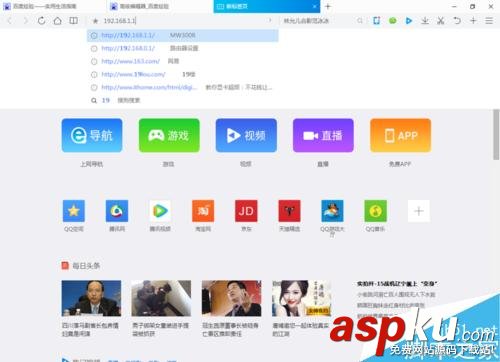Open the orange APP tile
This screenshot has height=362, width=500.
pyautogui.click(x=400, y=135)
